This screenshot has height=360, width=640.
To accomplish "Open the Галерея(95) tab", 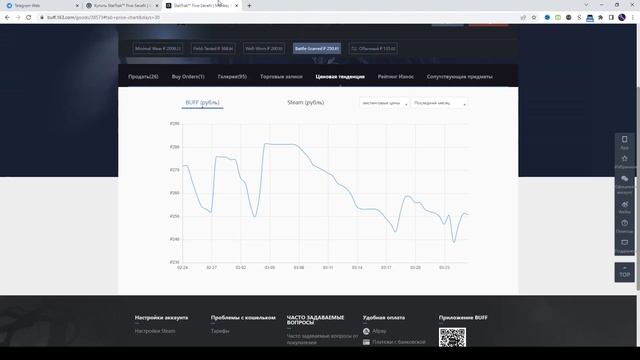I will point(232,77).
